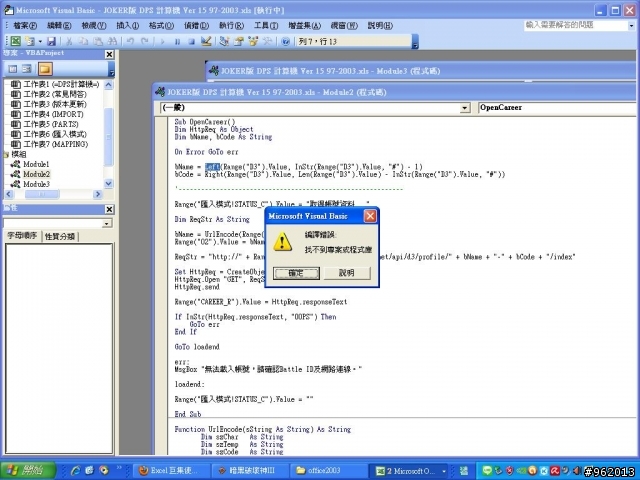
Task: Open the 檔案(F) menu
Action: pos(25,26)
